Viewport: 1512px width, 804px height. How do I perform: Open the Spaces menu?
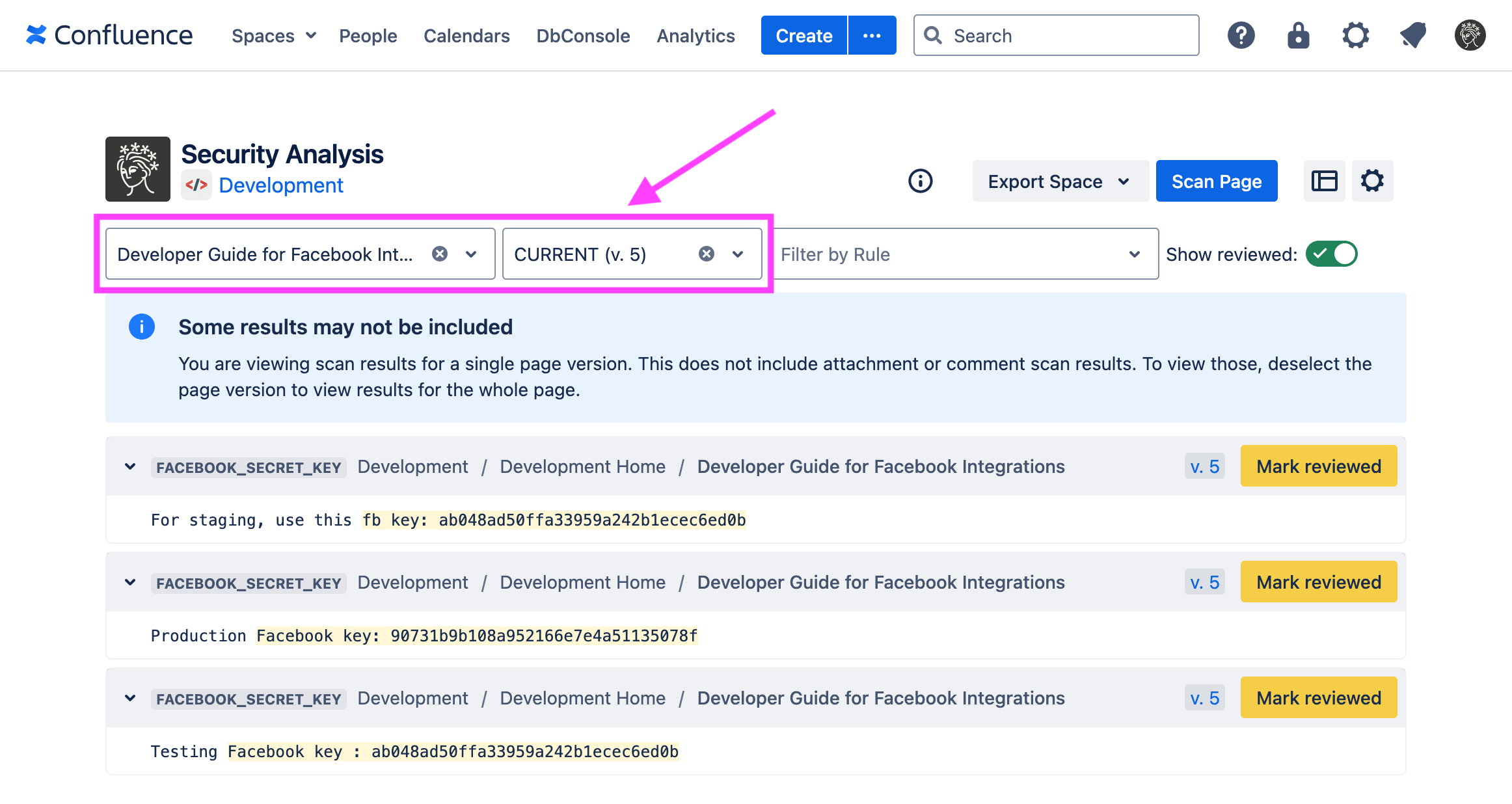[273, 36]
